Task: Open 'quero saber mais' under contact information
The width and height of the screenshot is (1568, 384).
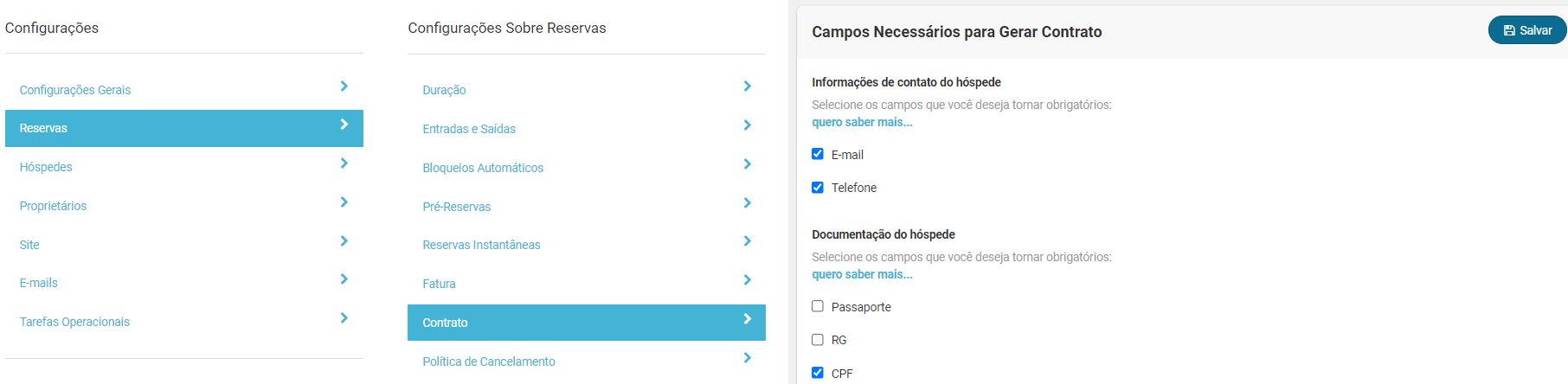Action: 862,122
